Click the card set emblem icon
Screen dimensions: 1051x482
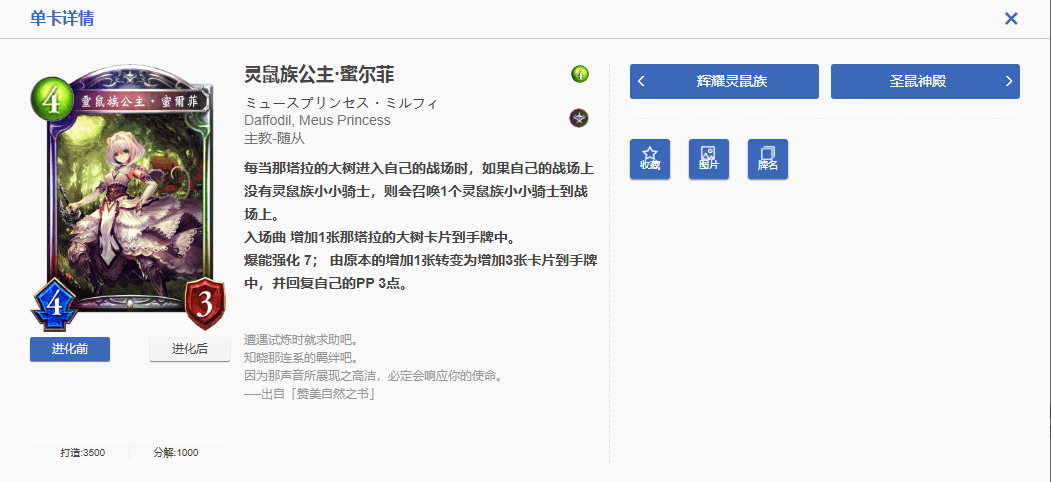(579, 119)
